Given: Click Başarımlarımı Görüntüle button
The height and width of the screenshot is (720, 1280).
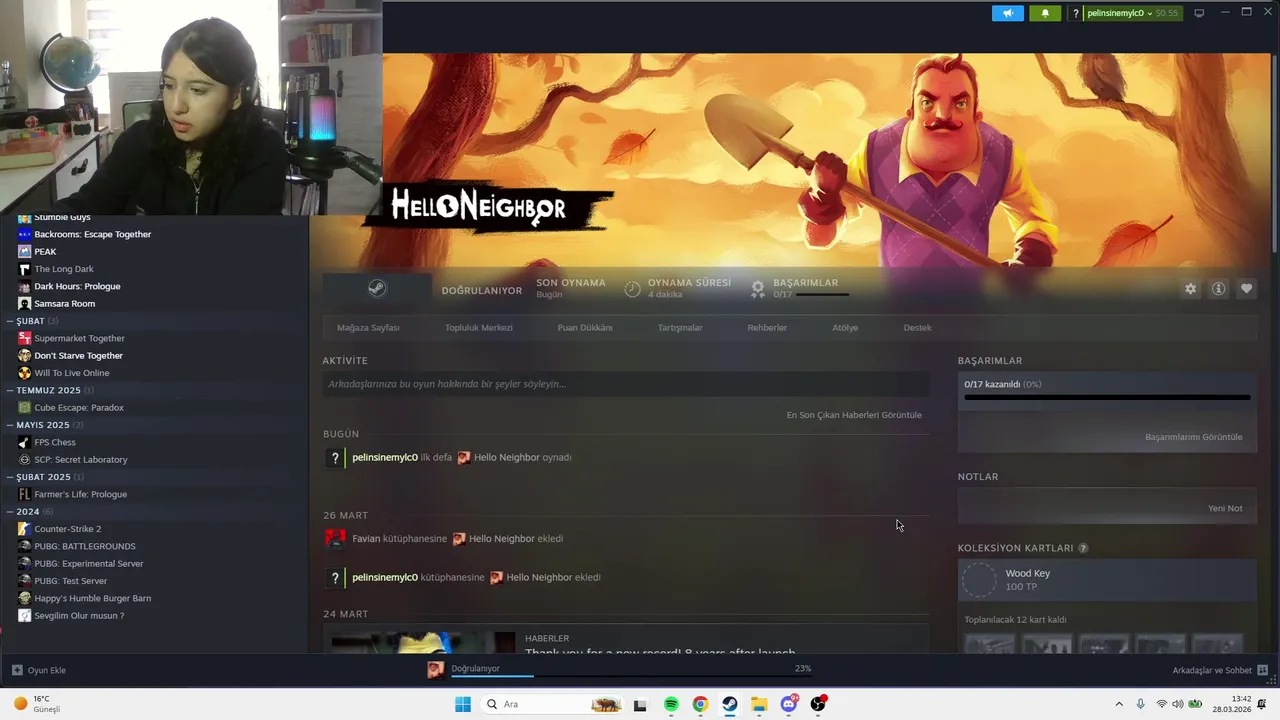Looking at the screenshot, I should click(x=1194, y=437).
